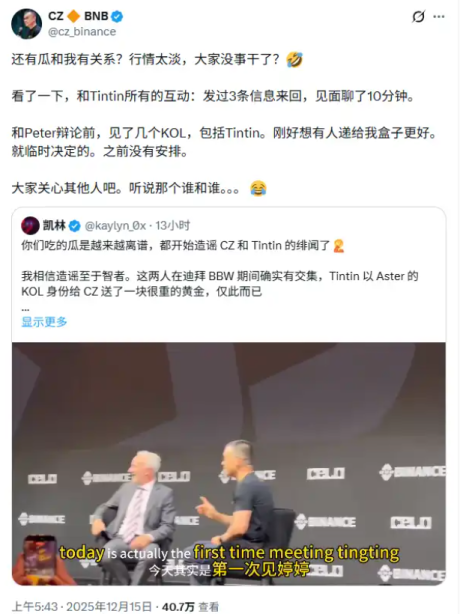Click 凯林's verified badge in quoted tweet
This screenshot has width=460, height=614.
pos(74,226)
